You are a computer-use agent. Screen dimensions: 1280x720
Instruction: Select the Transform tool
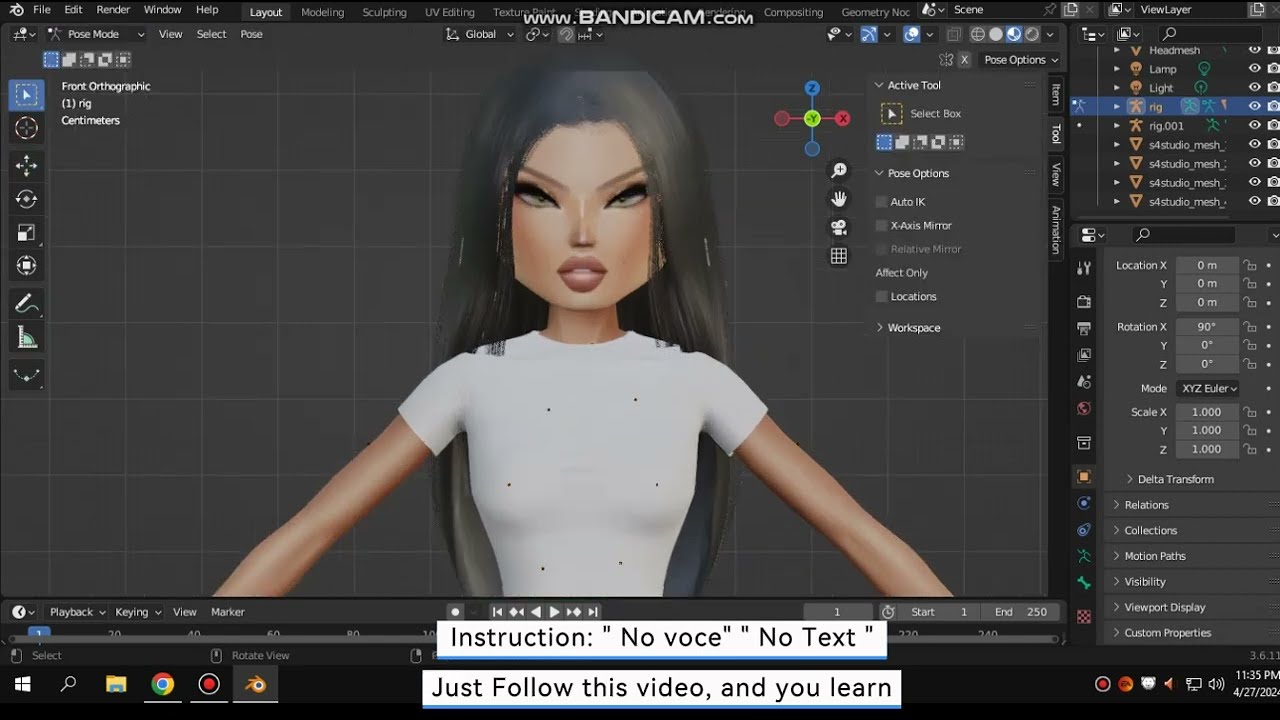tap(27, 266)
